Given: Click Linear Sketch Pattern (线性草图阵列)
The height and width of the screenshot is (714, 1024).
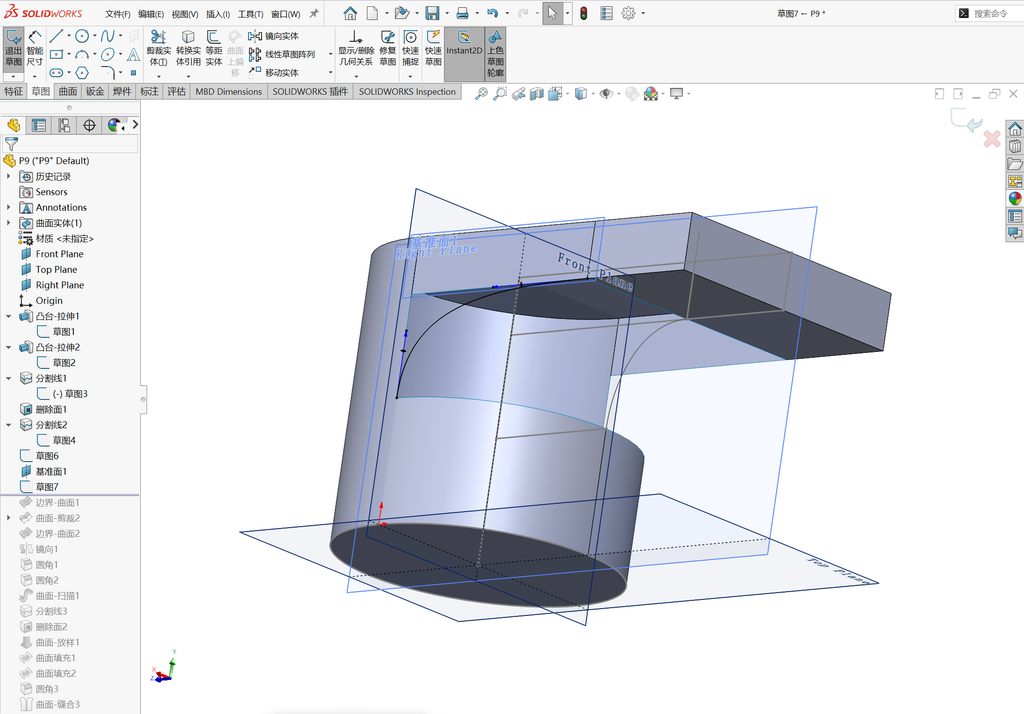Looking at the screenshot, I should (x=282, y=54).
